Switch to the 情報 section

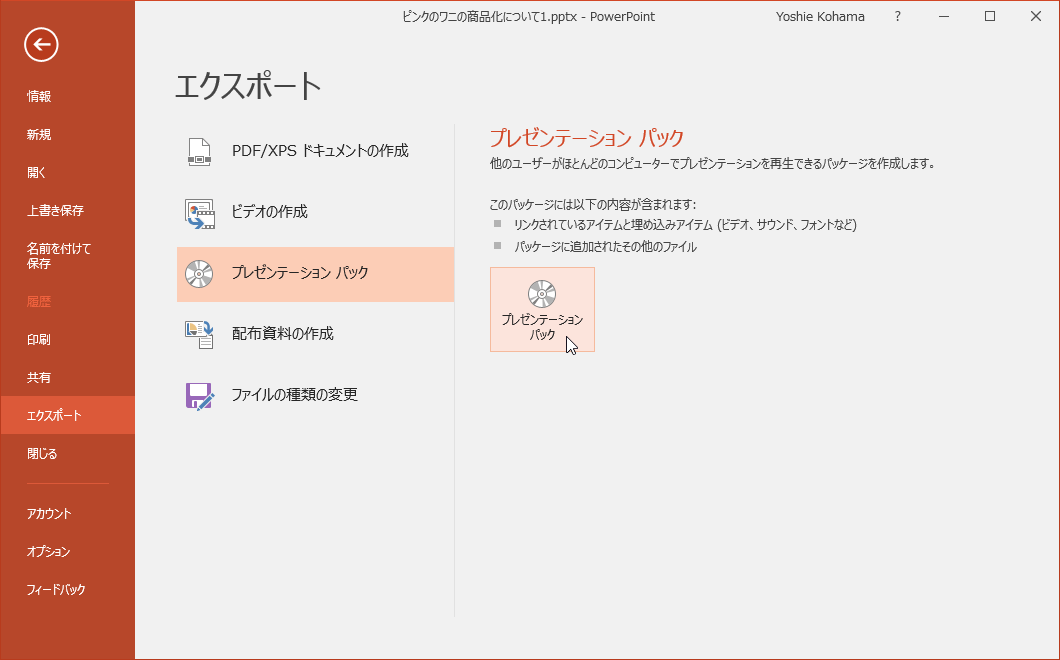pos(38,96)
